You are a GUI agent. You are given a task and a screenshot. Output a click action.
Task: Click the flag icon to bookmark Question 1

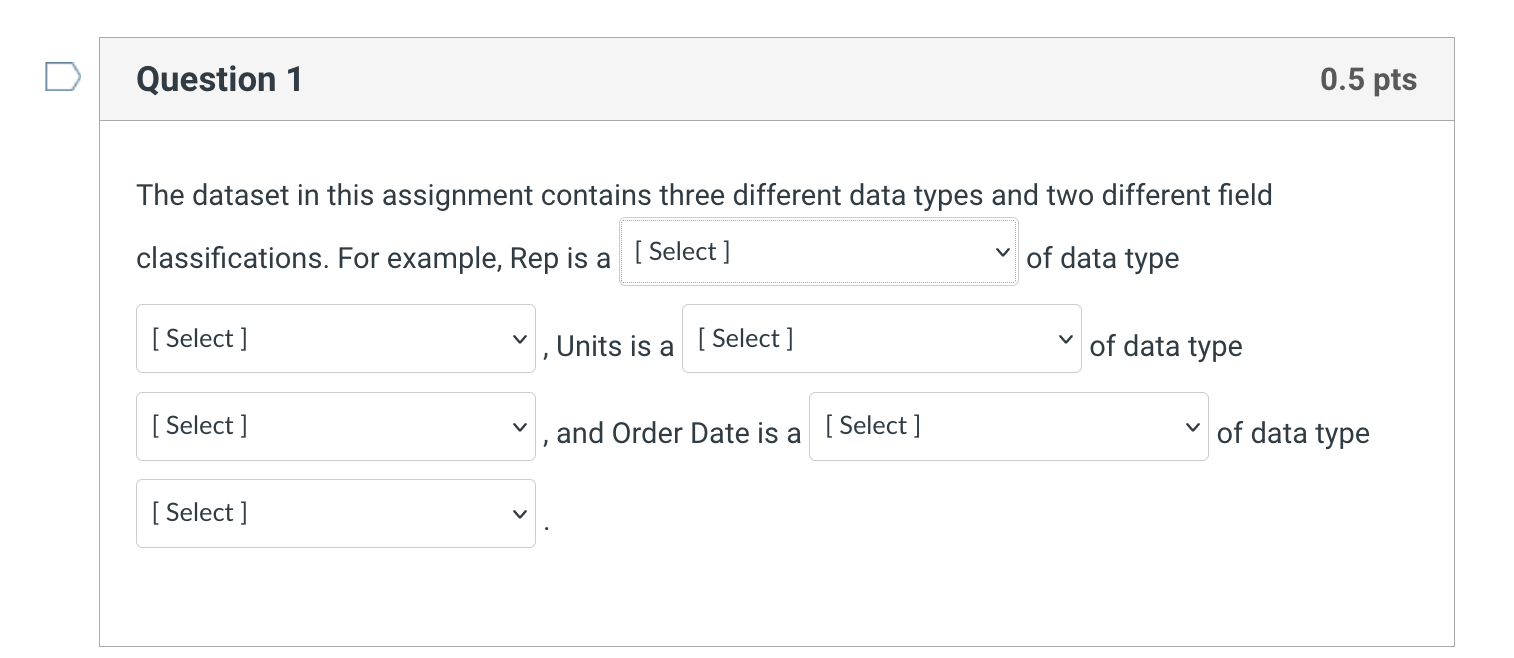pyautogui.click(x=62, y=76)
